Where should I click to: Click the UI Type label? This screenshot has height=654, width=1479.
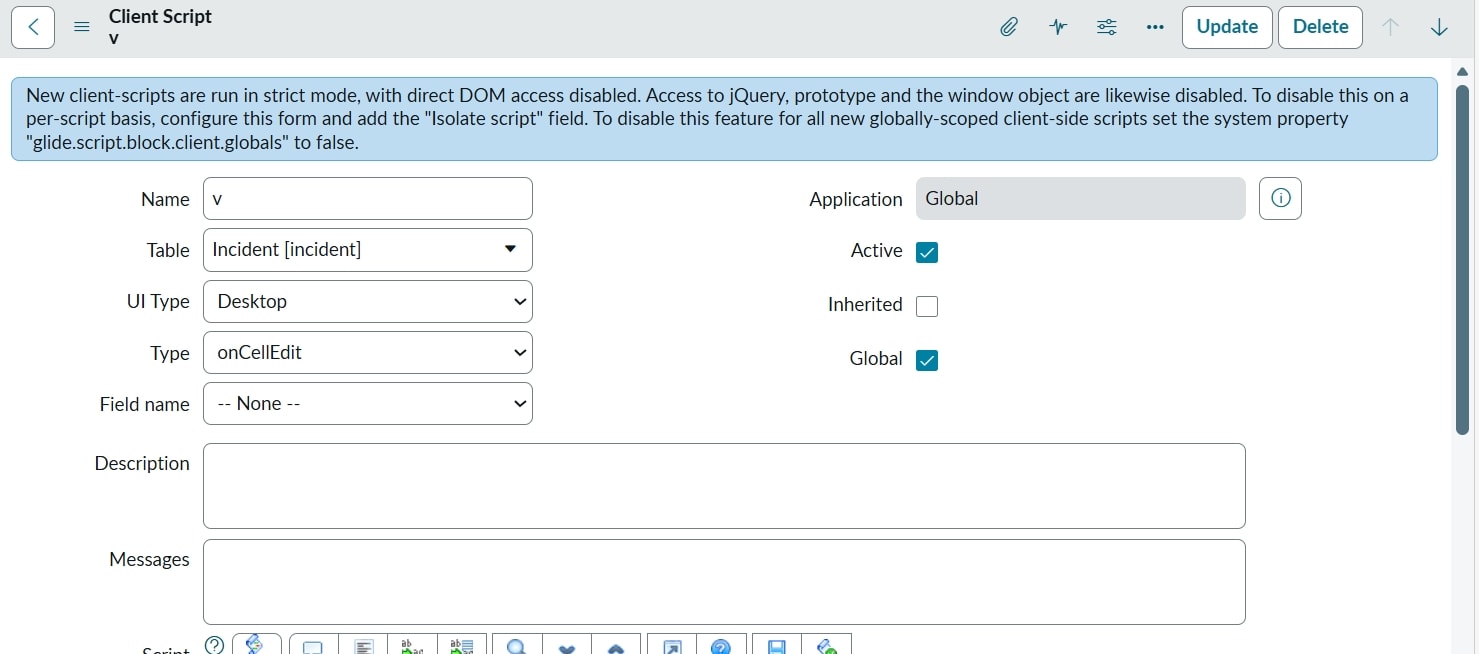(x=158, y=301)
